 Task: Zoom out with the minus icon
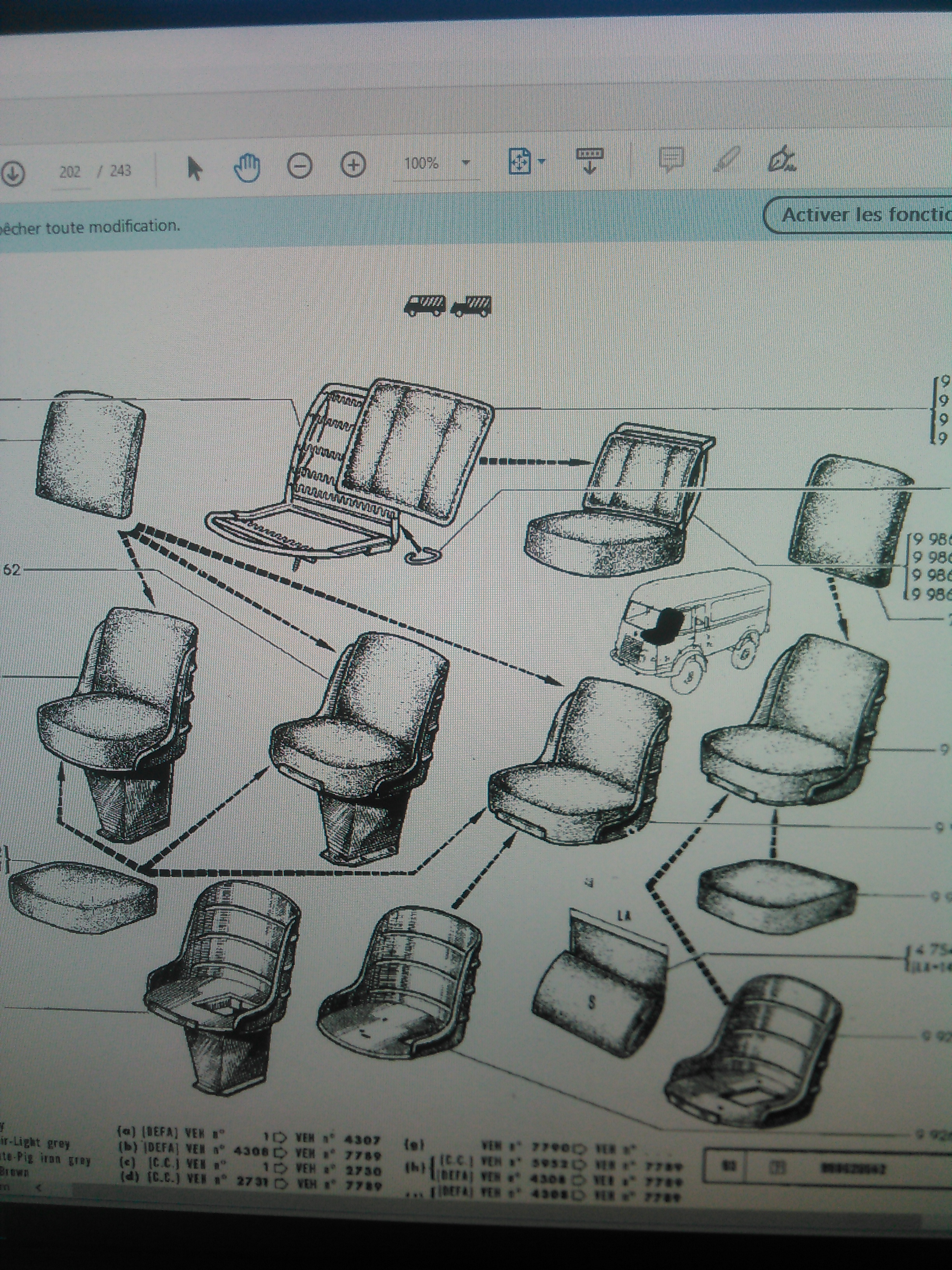point(299,166)
